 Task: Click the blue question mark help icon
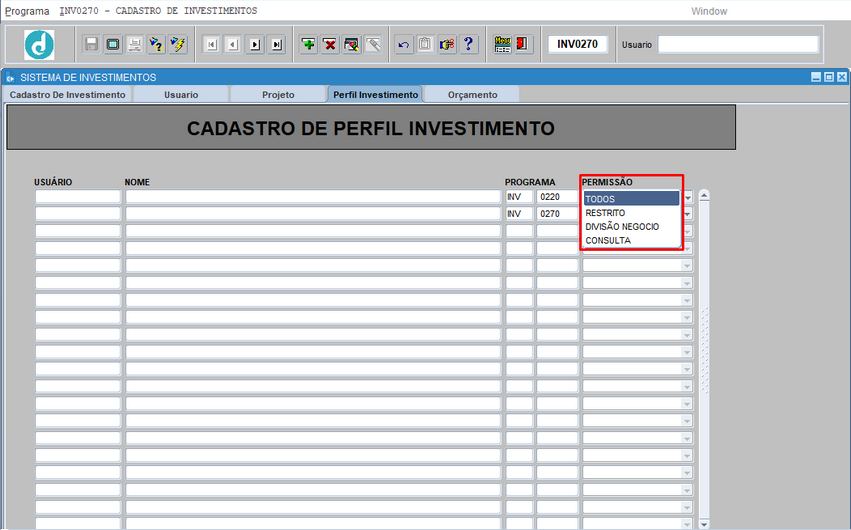(468, 45)
